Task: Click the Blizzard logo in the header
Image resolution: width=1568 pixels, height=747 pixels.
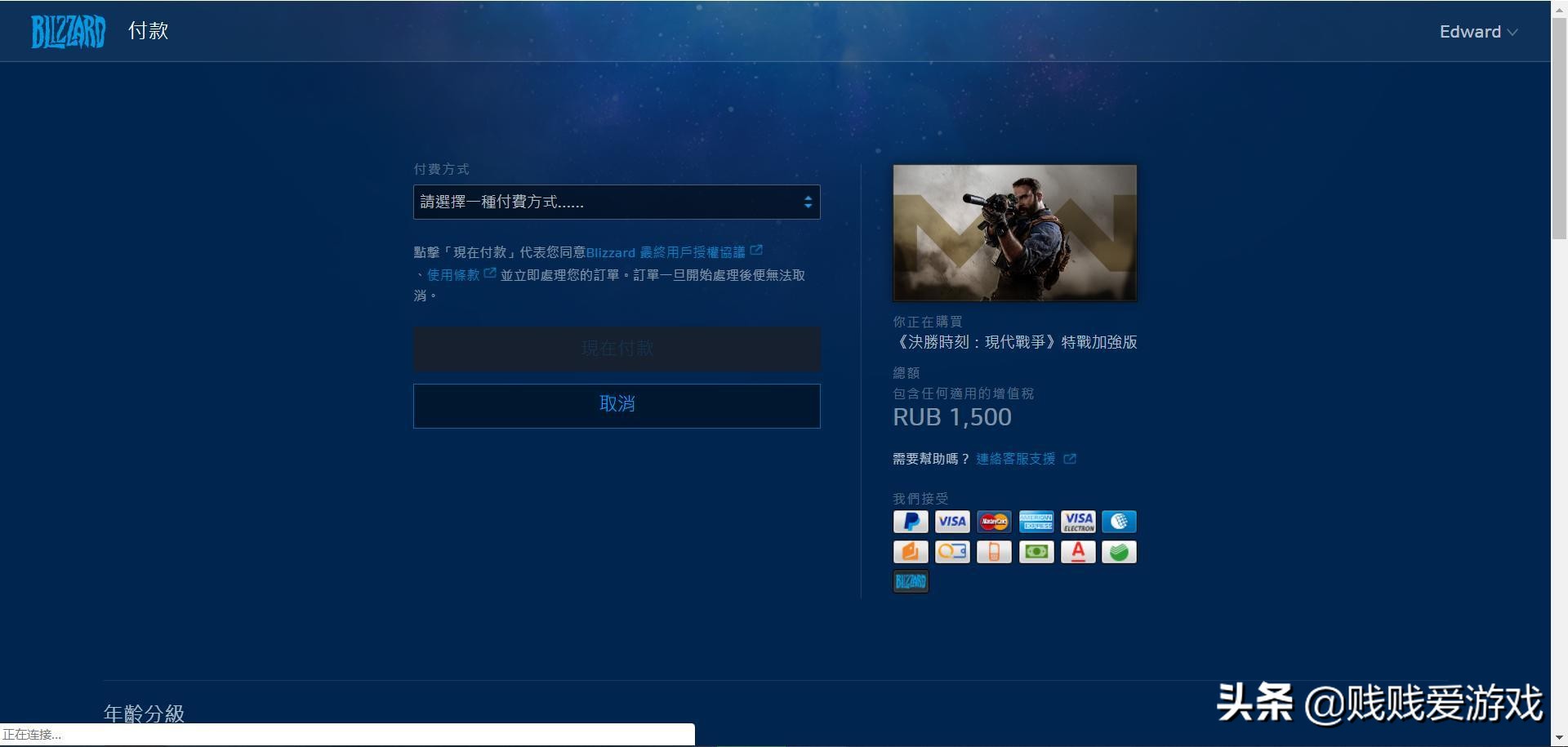Action: coord(68,32)
